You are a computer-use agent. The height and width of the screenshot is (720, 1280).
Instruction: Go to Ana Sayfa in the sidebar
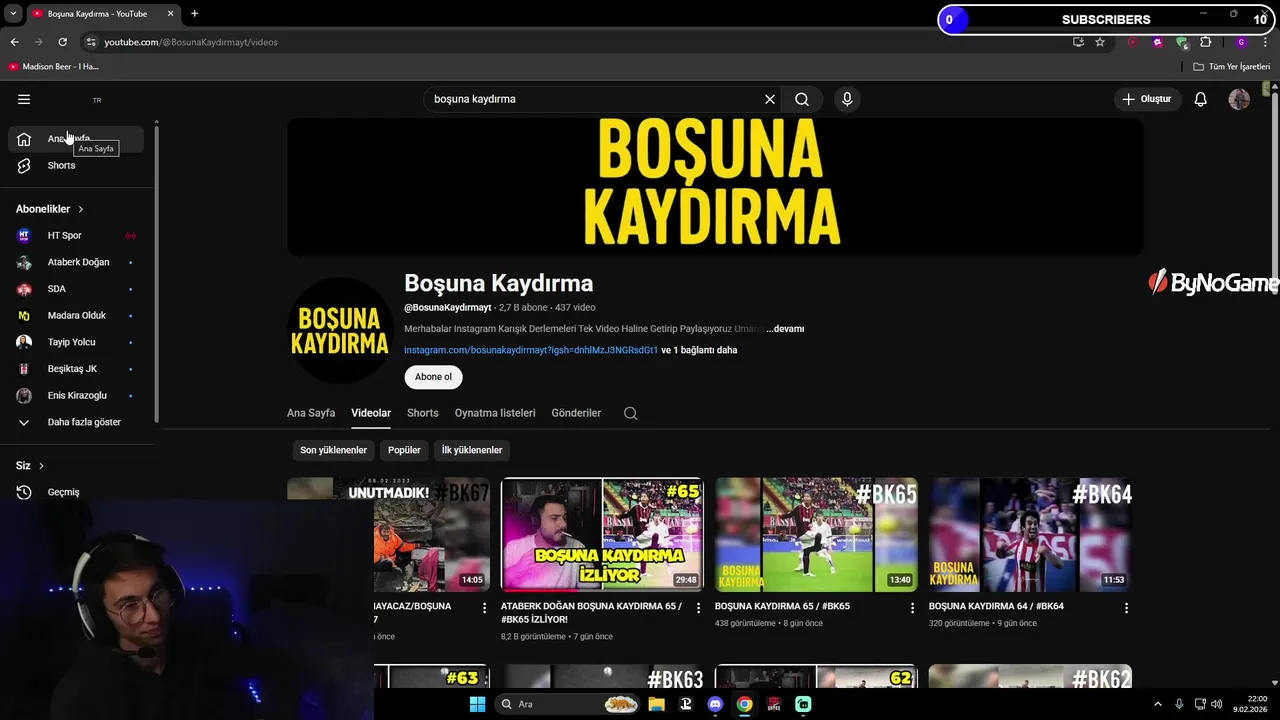coord(76,139)
